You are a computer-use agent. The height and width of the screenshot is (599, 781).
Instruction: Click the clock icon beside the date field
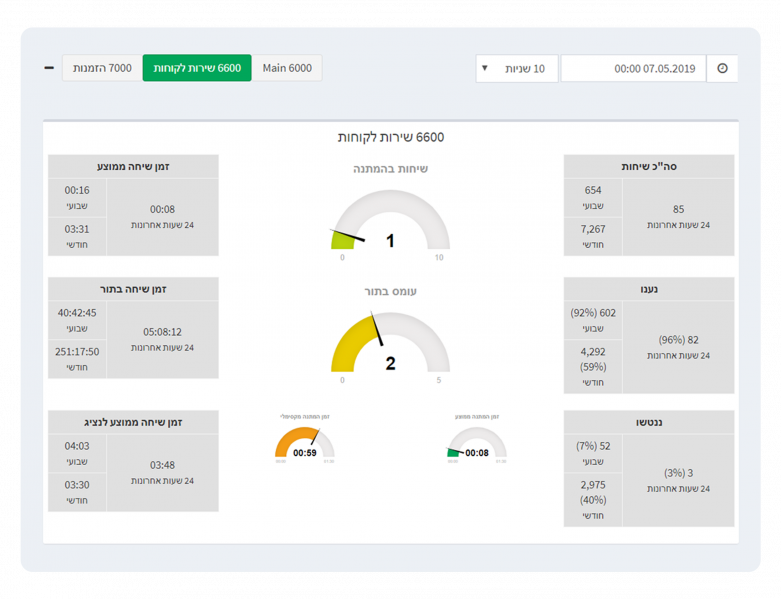point(722,69)
